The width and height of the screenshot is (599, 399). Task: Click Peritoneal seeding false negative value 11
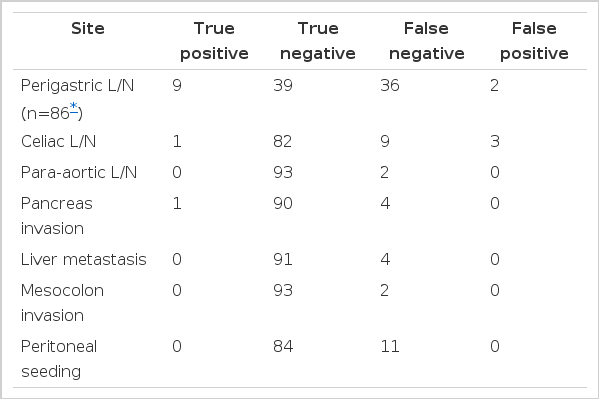pyautogui.click(x=390, y=347)
